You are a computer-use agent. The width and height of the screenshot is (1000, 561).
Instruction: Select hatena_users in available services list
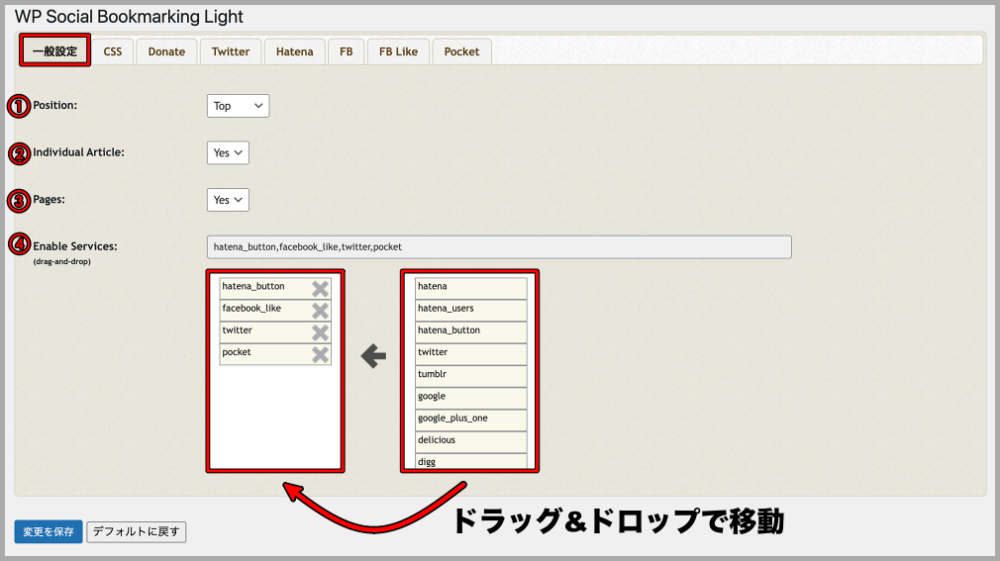click(471, 310)
